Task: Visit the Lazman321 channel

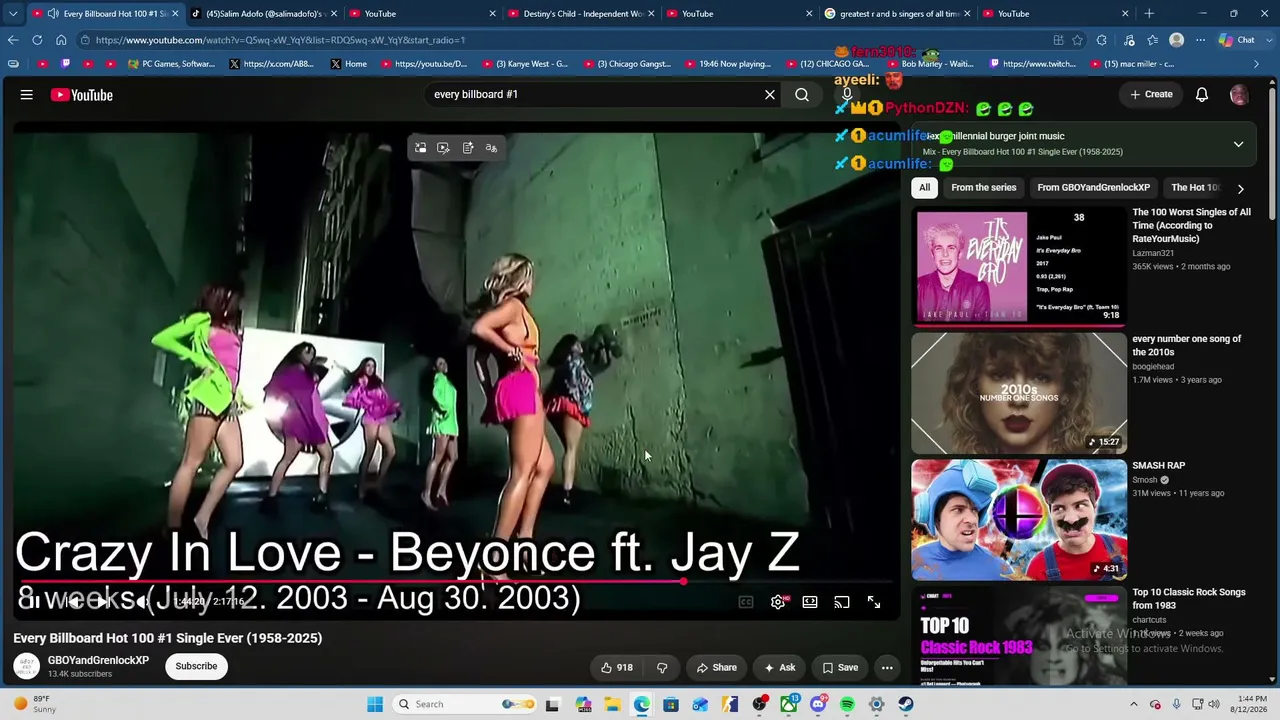Action: (1153, 253)
